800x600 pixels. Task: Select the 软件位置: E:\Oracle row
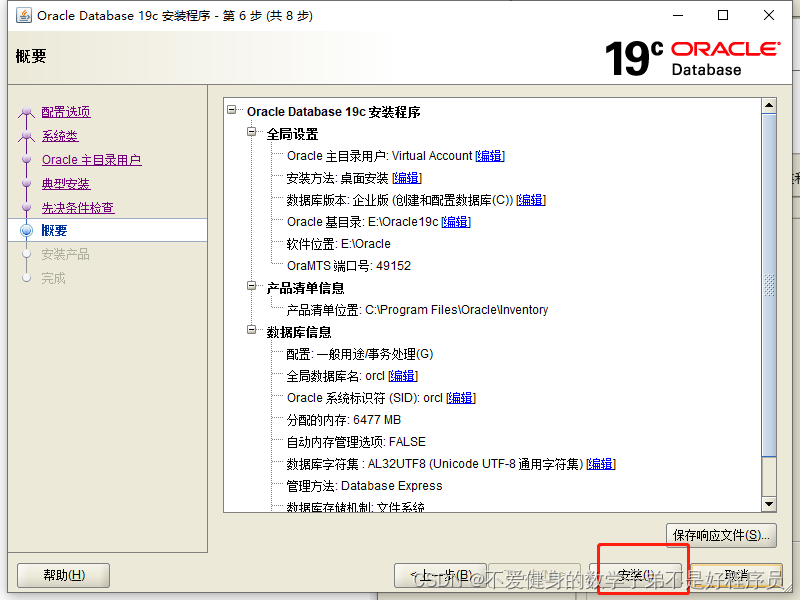coord(339,244)
